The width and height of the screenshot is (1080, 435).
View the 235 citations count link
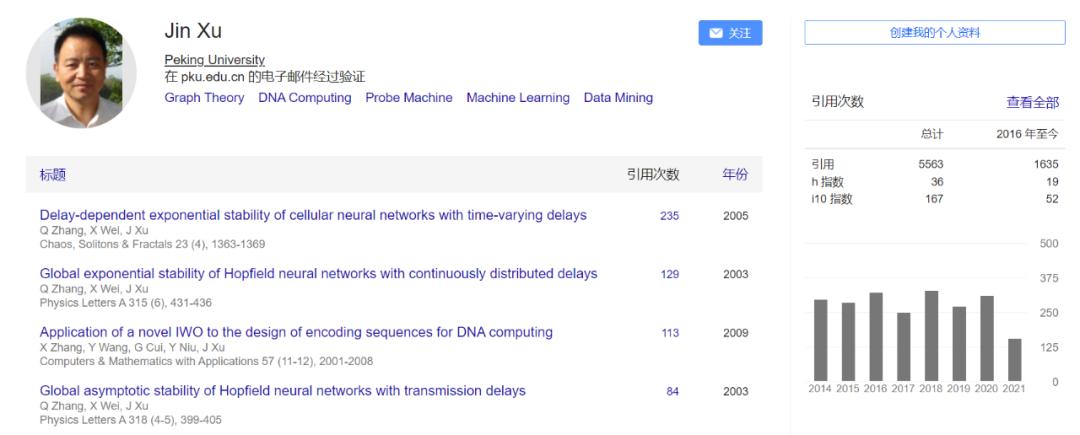click(x=669, y=216)
